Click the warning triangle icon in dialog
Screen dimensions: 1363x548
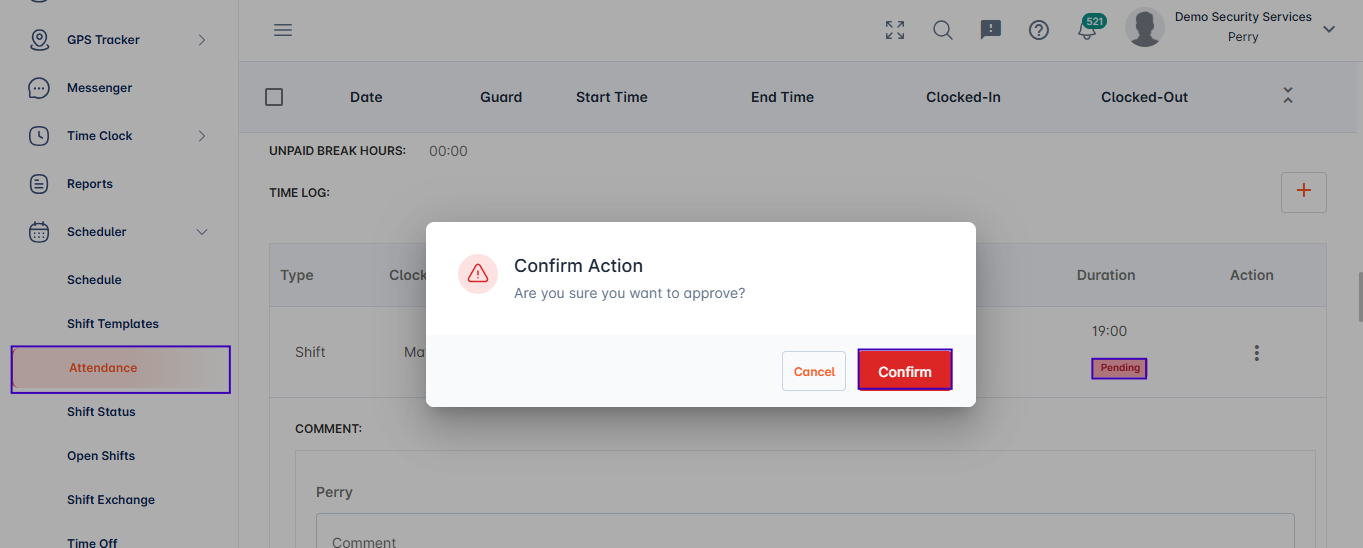click(x=478, y=274)
